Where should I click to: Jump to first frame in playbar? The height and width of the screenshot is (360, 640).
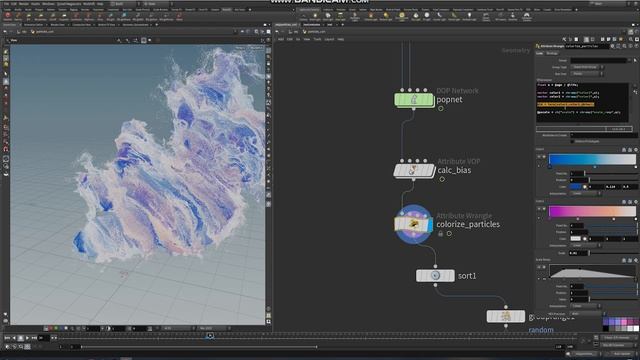(x=7, y=338)
